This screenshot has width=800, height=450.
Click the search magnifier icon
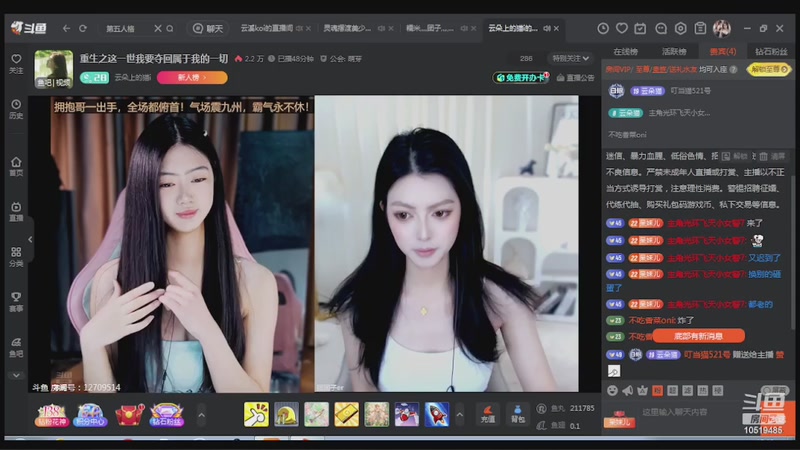coord(170,29)
